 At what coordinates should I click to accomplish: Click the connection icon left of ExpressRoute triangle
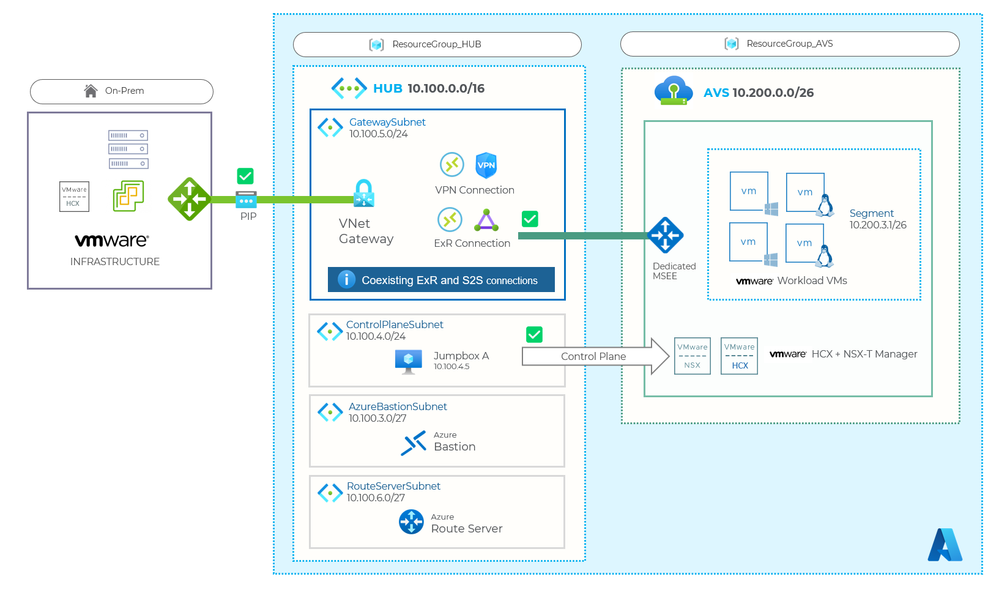point(450,220)
